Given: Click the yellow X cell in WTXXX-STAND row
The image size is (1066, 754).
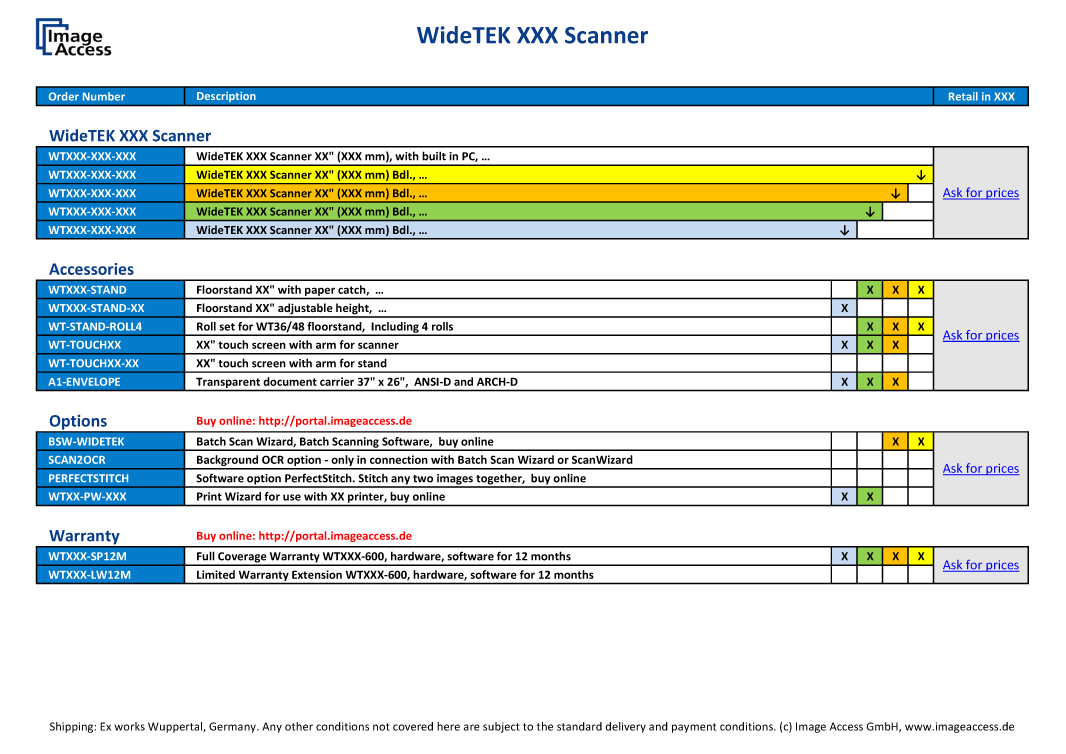Looking at the screenshot, I should pos(921,290).
